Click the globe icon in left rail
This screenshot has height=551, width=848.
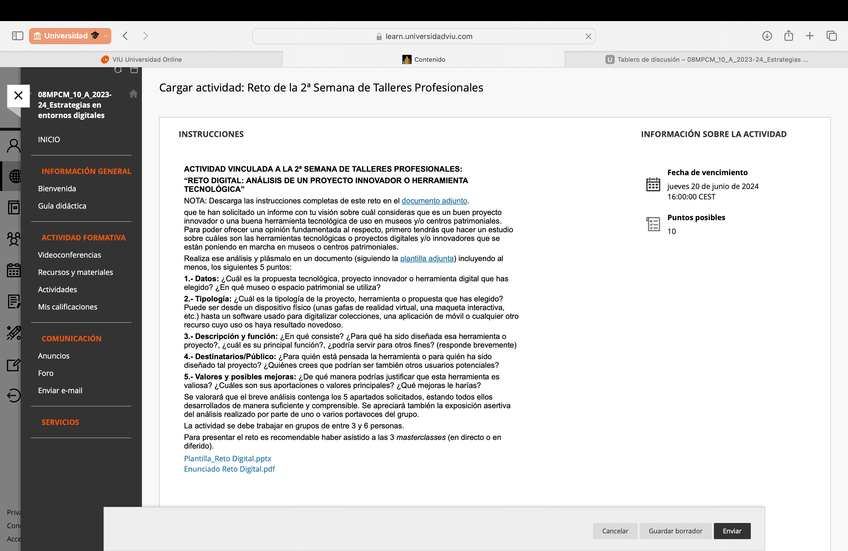(15, 176)
